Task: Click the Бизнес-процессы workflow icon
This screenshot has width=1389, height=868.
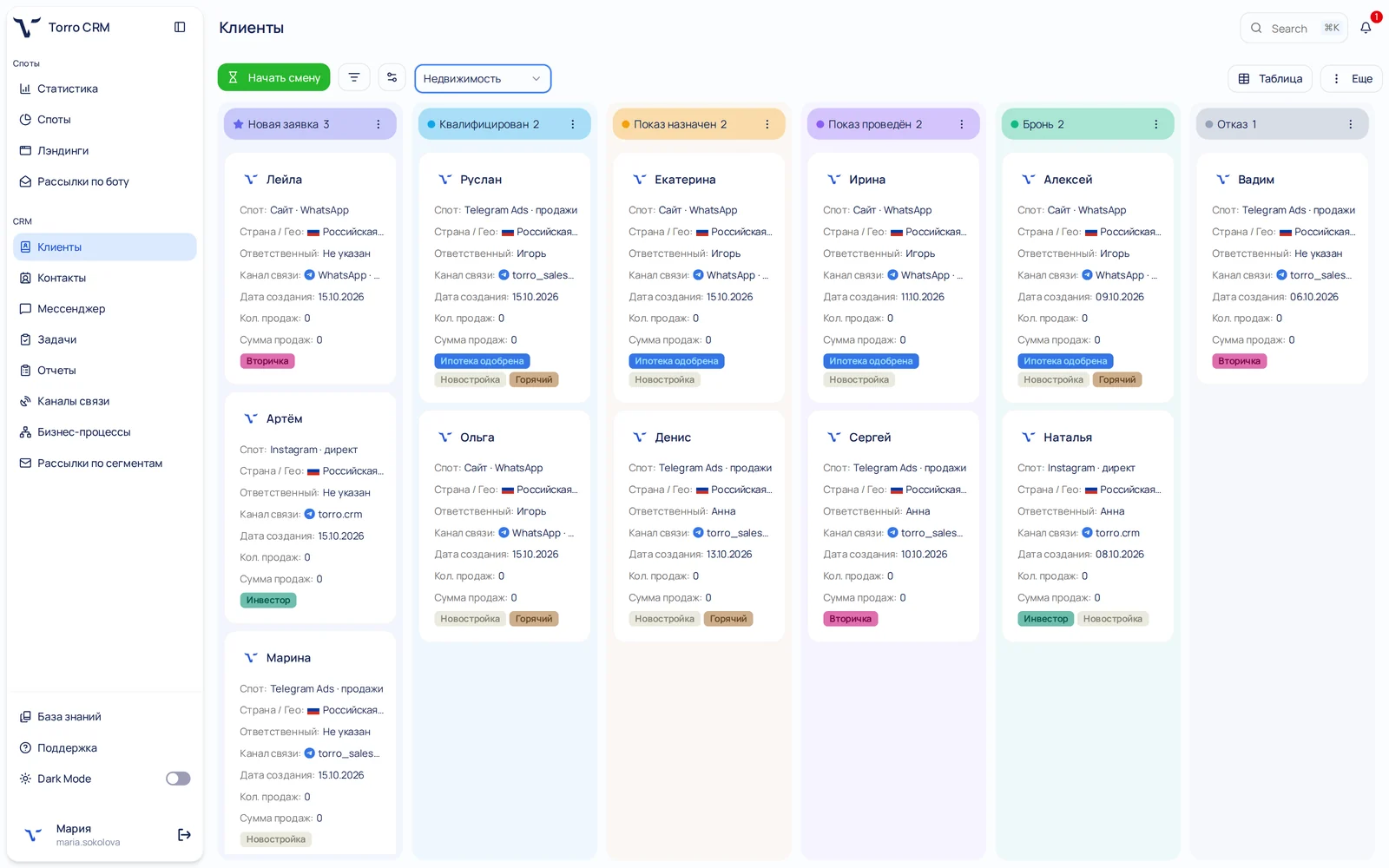Action: click(x=25, y=432)
